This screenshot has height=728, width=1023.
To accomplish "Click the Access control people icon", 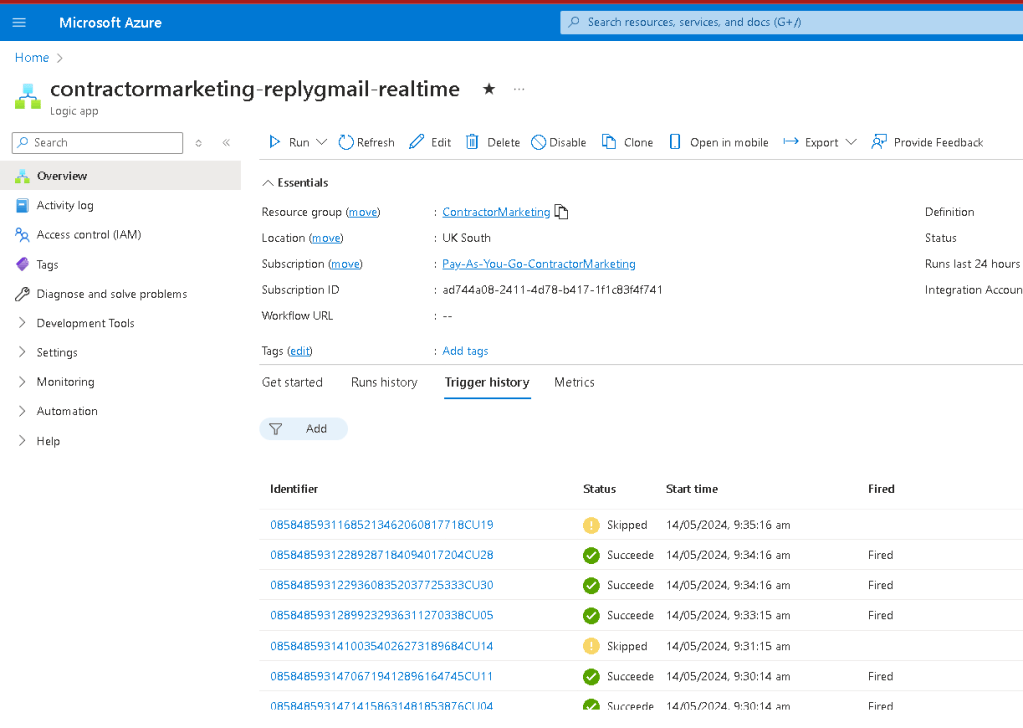I will tap(22, 235).
